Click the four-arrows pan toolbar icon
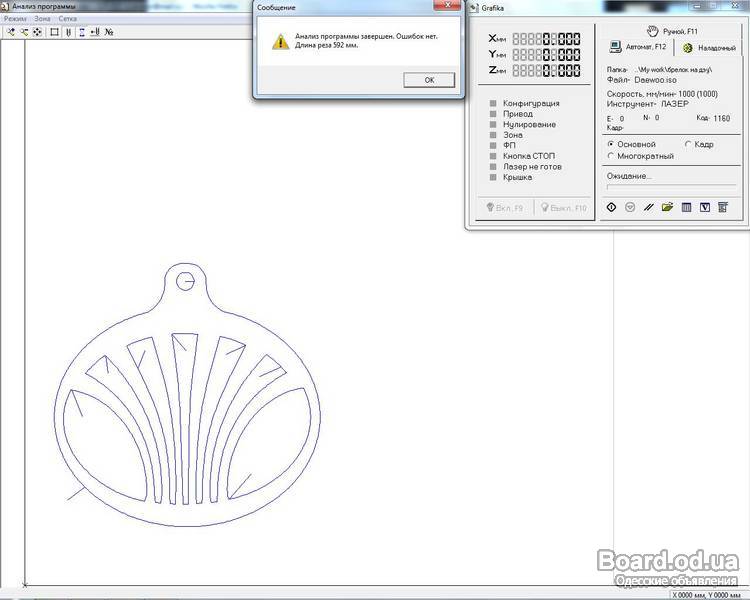The height and width of the screenshot is (600, 750). pyautogui.click(x=37, y=32)
